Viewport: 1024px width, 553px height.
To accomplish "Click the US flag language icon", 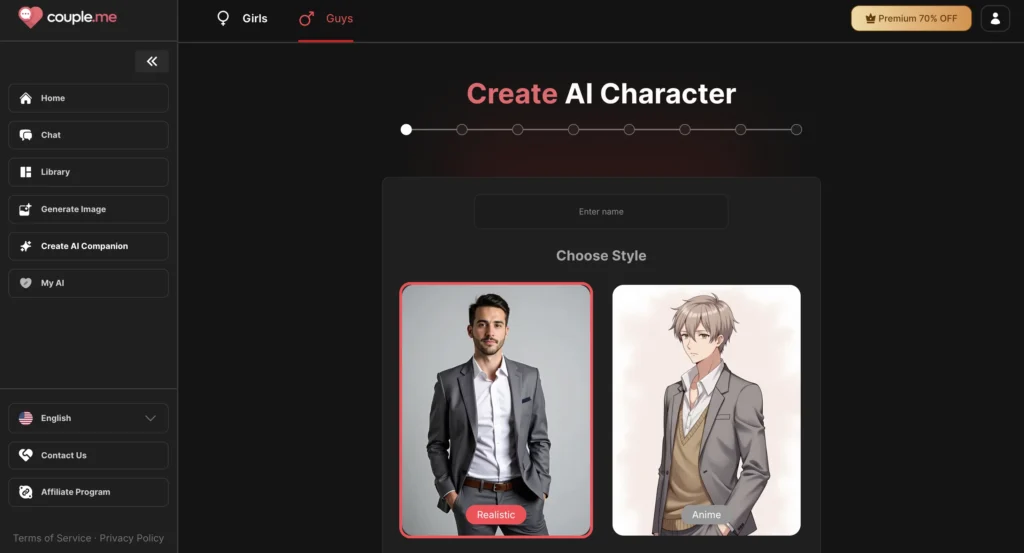I will pyautogui.click(x=25, y=418).
